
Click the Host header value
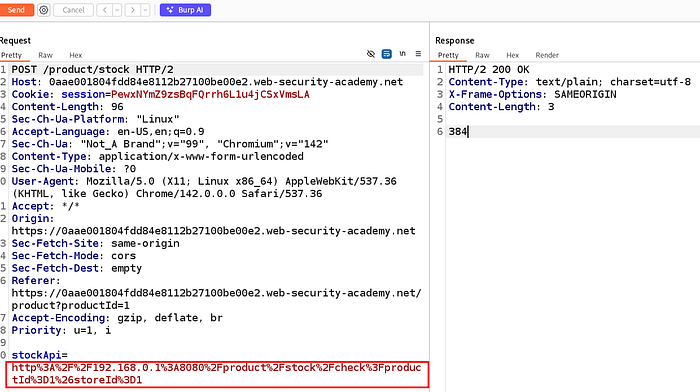coord(226,82)
